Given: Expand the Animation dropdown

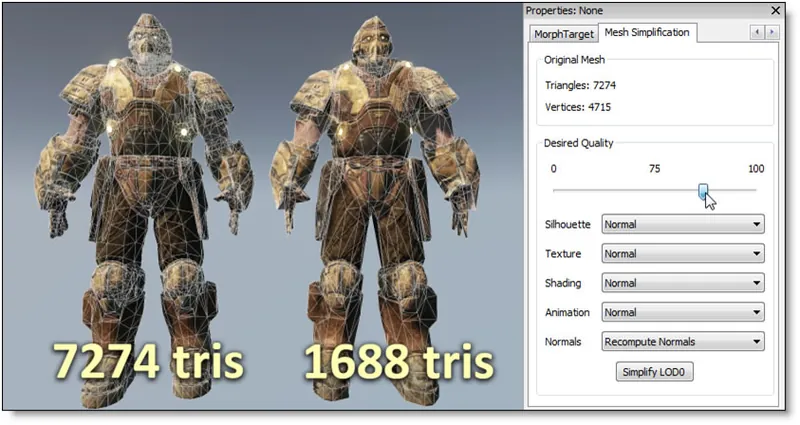Looking at the screenshot, I should tap(683, 312).
